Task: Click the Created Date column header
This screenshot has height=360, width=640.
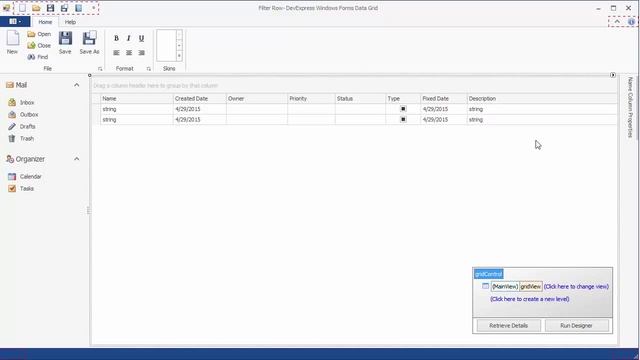Action: (x=200, y=98)
